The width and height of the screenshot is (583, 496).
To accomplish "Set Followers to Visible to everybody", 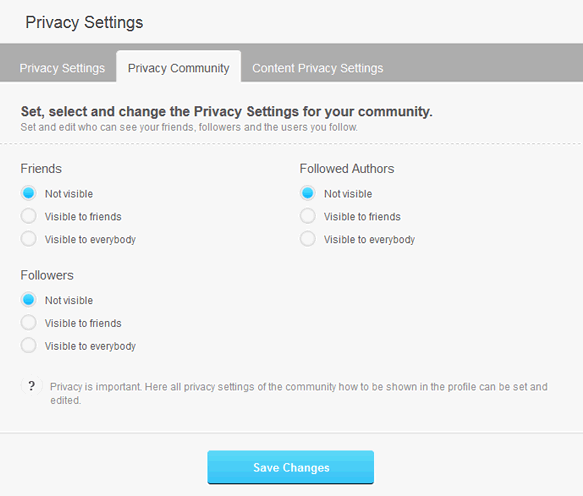I will click(29, 345).
